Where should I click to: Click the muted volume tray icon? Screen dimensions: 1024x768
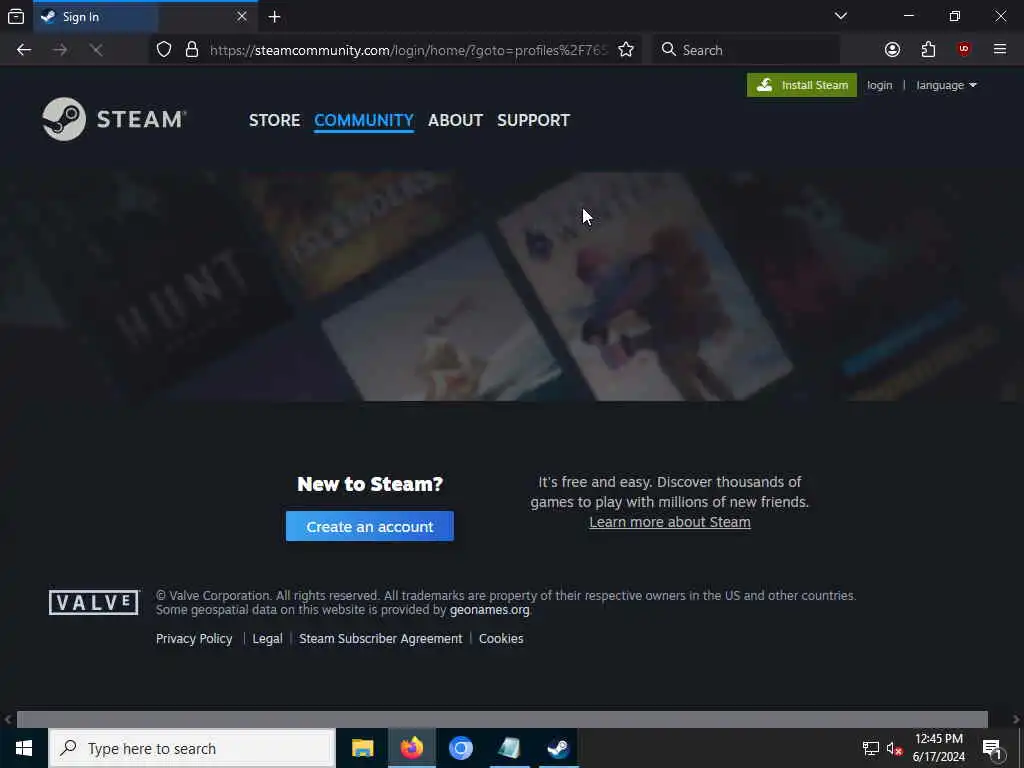point(894,748)
